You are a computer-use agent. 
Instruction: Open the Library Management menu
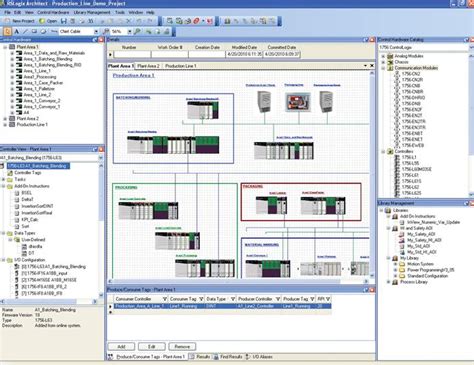[x=92, y=12]
